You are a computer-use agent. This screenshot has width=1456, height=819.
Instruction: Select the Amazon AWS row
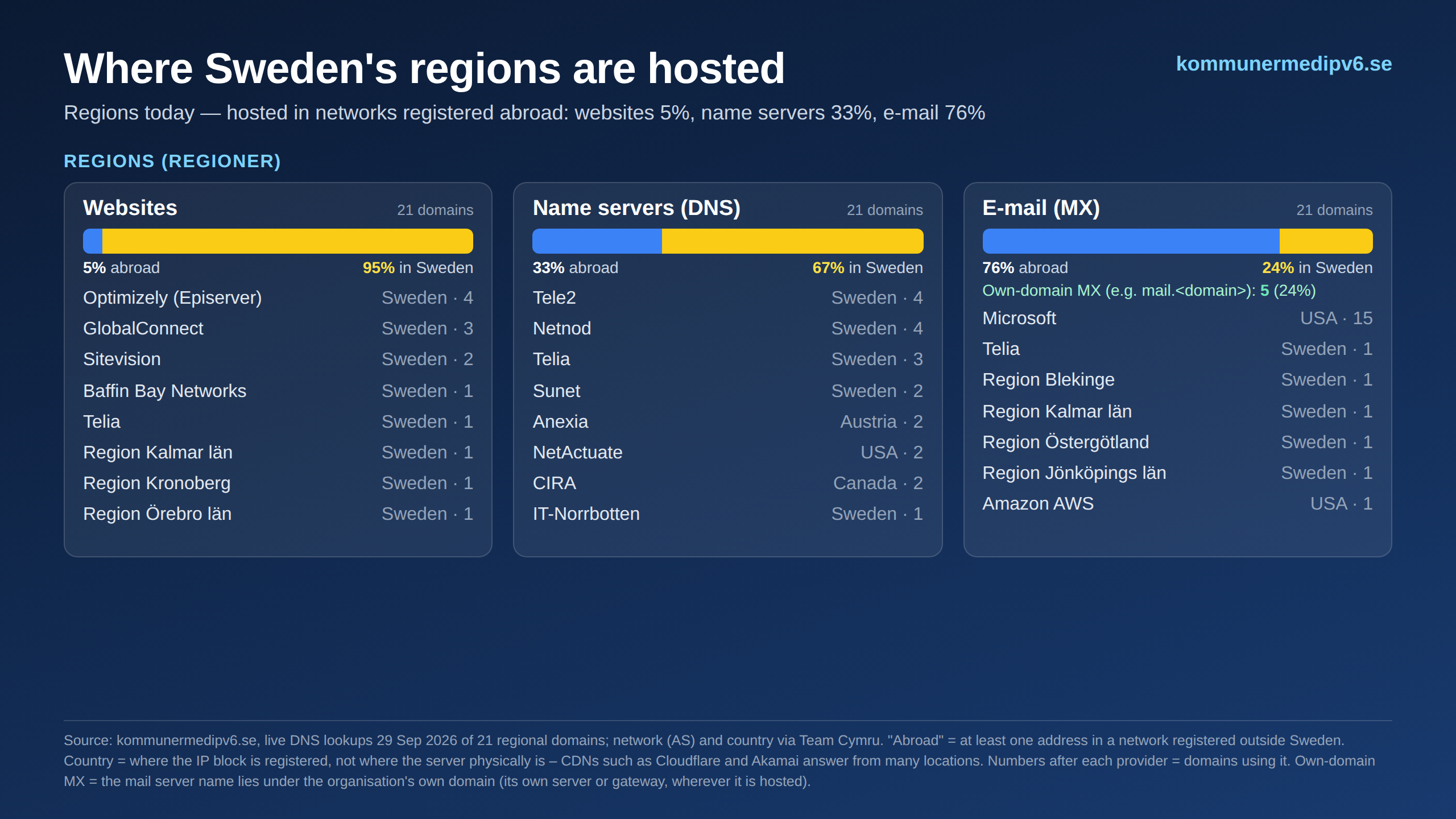1177,503
